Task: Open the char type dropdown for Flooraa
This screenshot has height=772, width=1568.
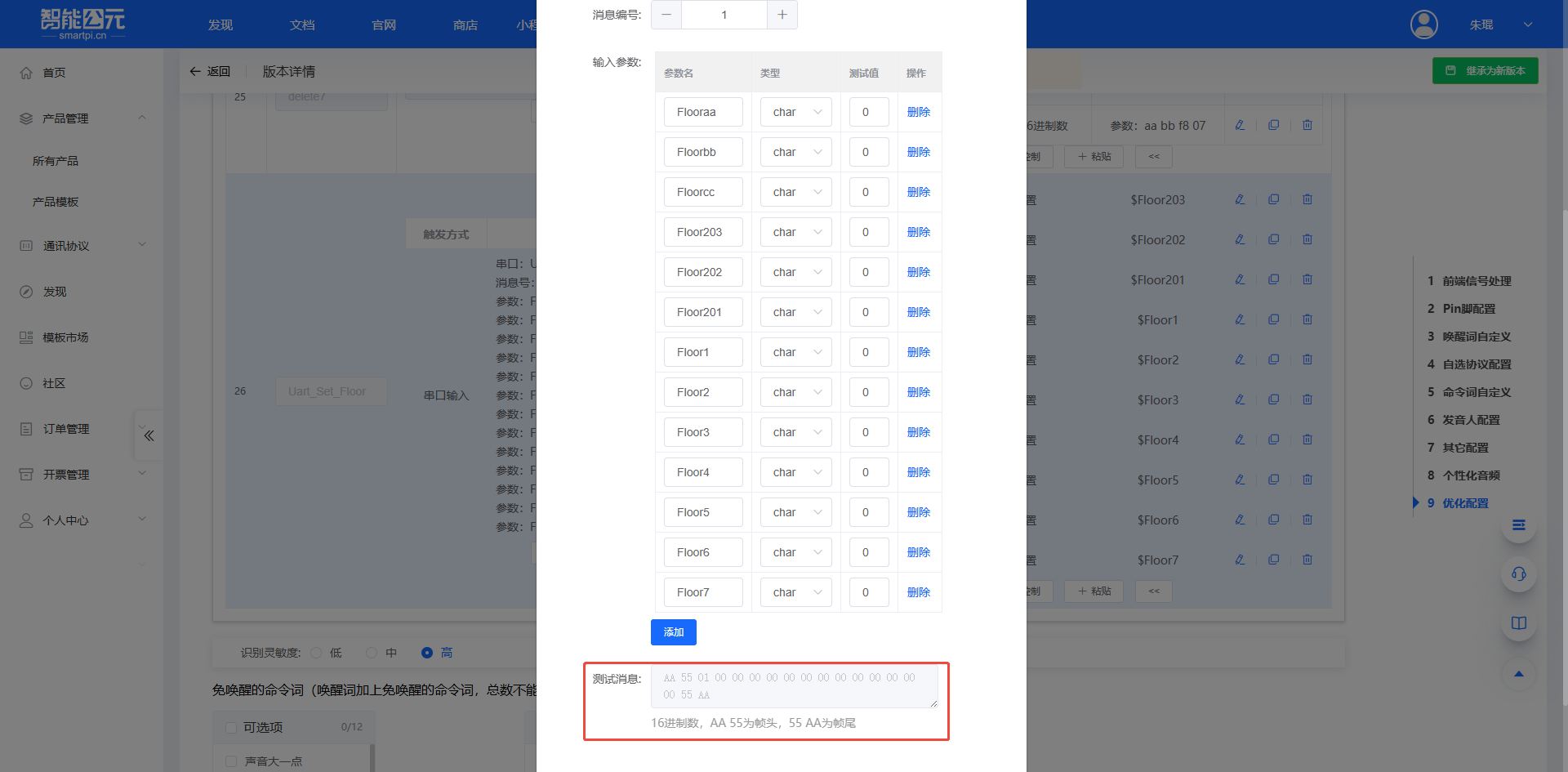Action: tap(795, 112)
